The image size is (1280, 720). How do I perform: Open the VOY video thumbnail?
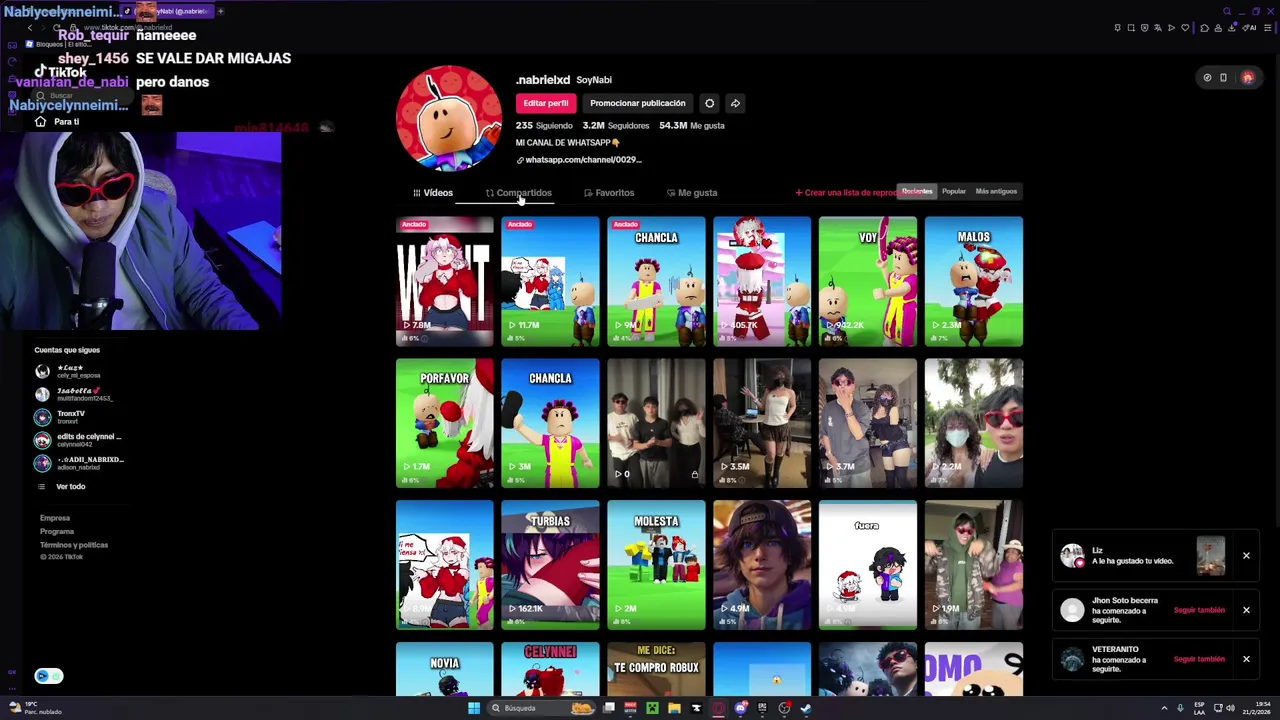(868, 281)
